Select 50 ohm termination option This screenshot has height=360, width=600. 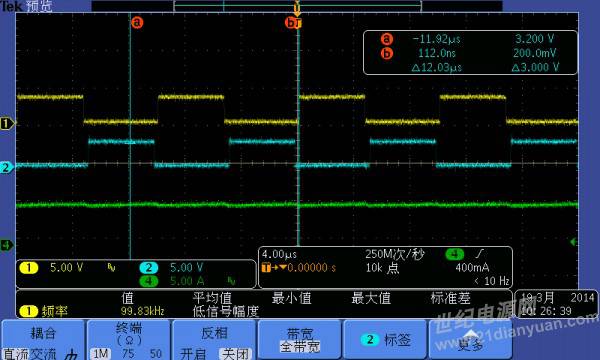coord(156,354)
